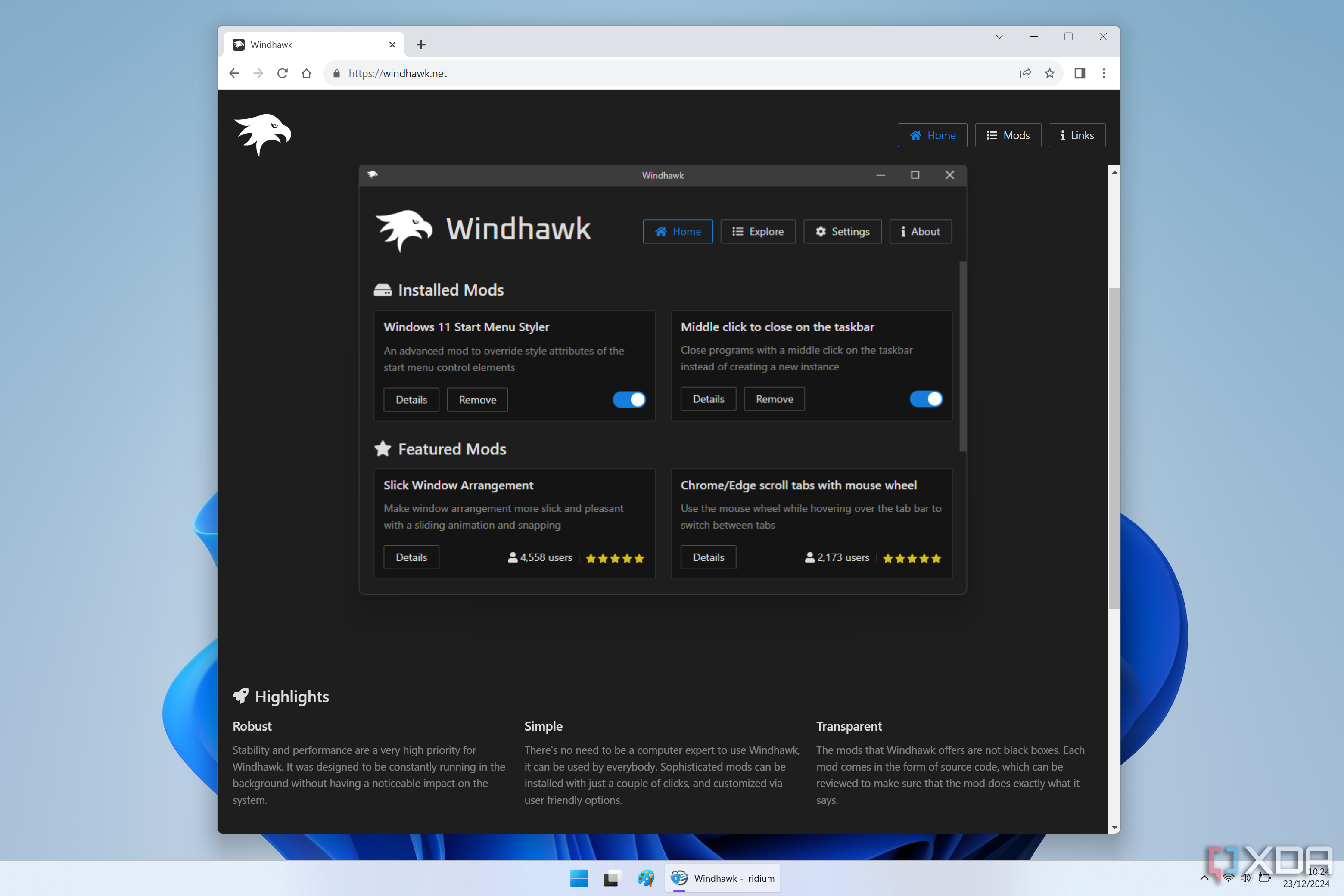Open the Settings tab in Windhawk
Image resolution: width=1344 pixels, height=896 pixels.
coord(842,231)
